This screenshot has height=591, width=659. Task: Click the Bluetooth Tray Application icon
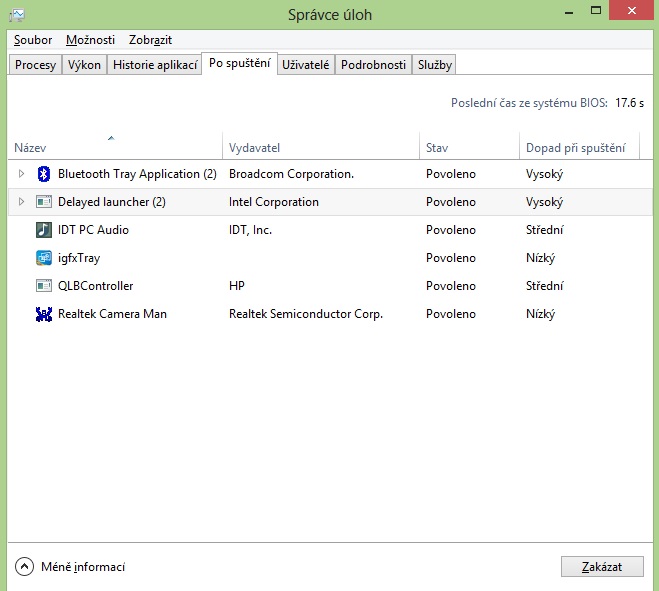[44, 174]
